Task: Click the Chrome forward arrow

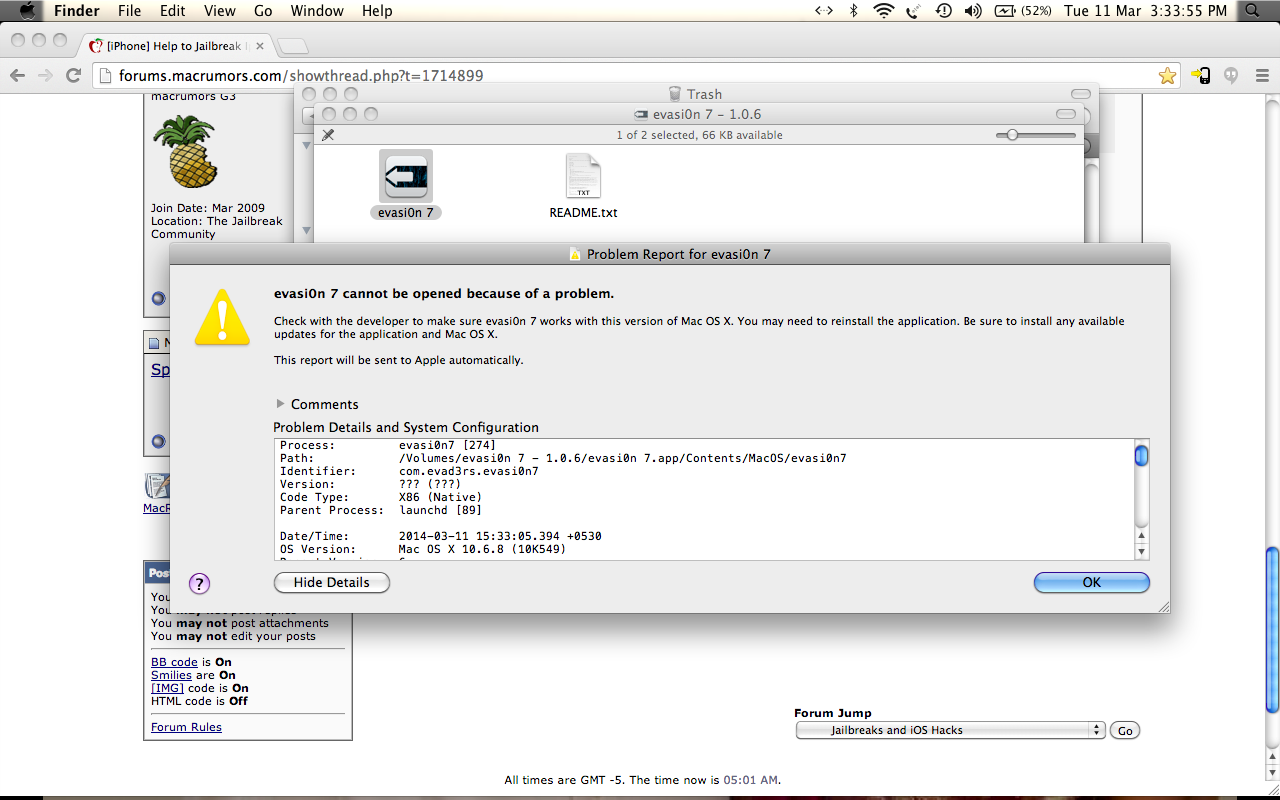Action: [x=45, y=75]
